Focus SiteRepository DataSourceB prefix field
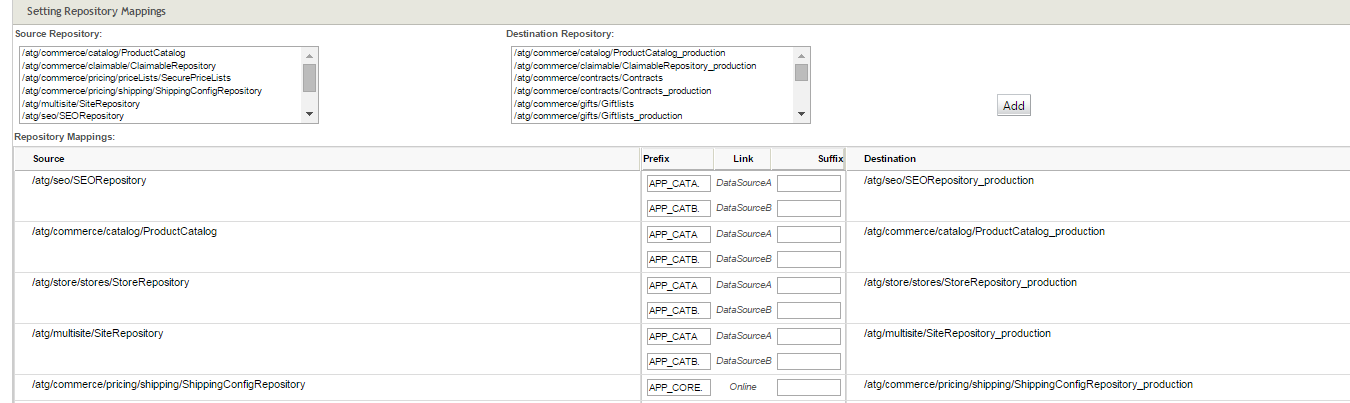This screenshot has width=1350, height=403. pyautogui.click(x=679, y=362)
